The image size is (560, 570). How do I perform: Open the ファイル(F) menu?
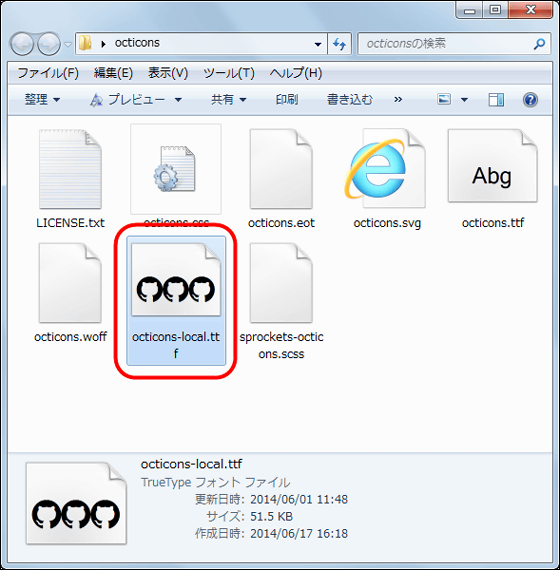click(x=48, y=73)
